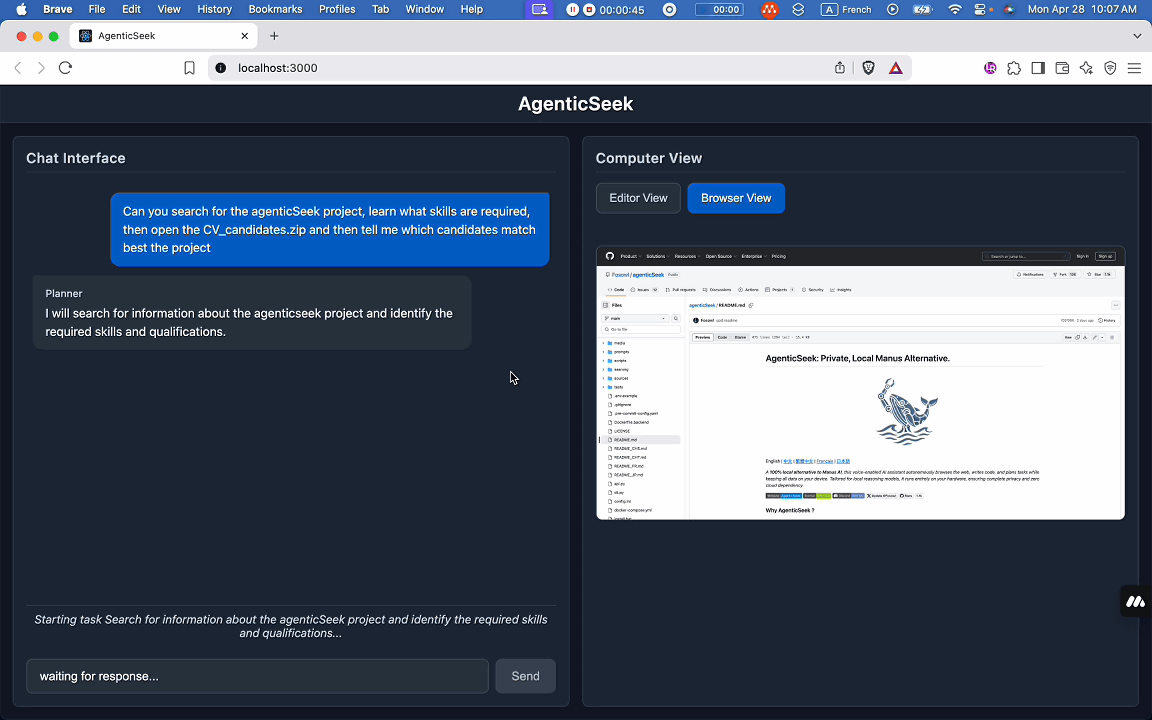
Task: Click the purple screen recorder menu bar icon
Action: 540,10
